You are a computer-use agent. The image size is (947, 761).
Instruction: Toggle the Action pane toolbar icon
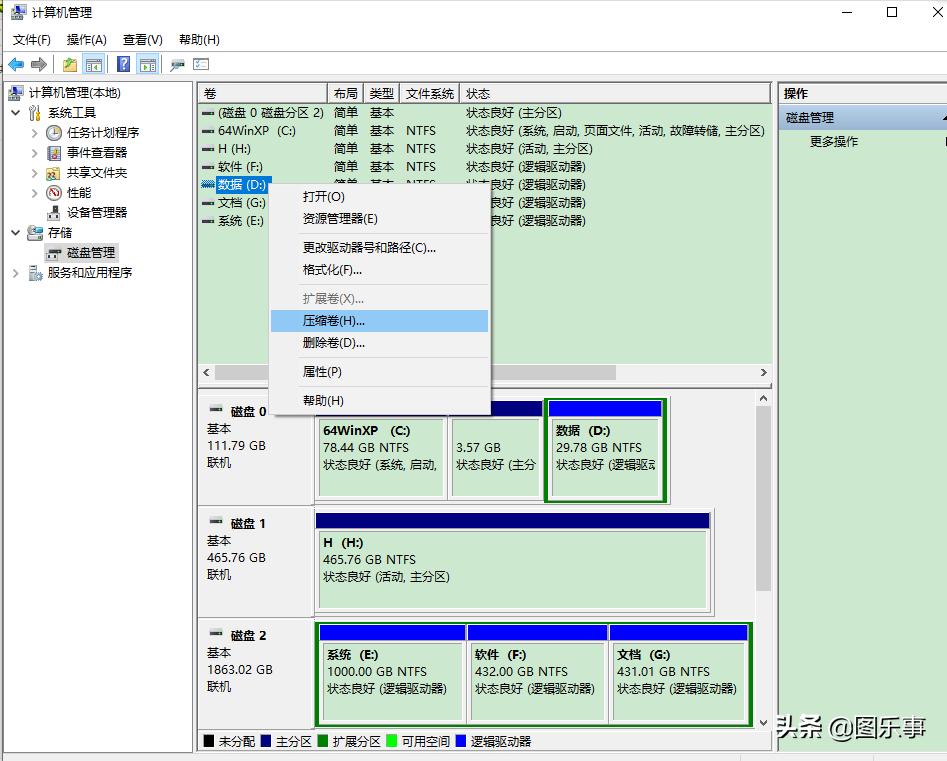tap(147, 62)
